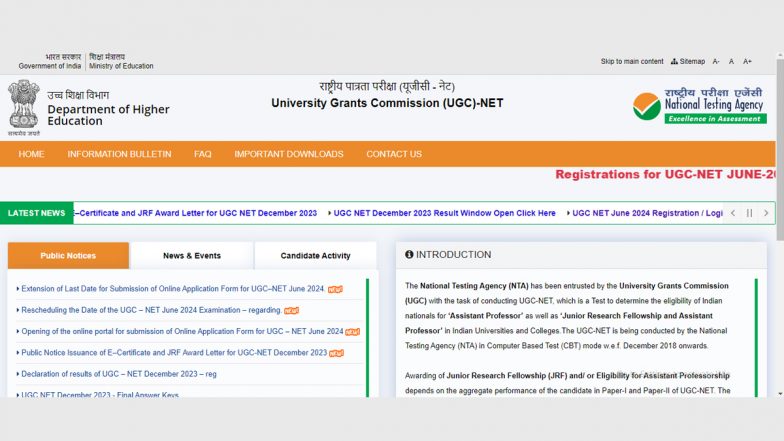
Task: Click the National Testing Agency logo
Action: click(x=700, y=106)
